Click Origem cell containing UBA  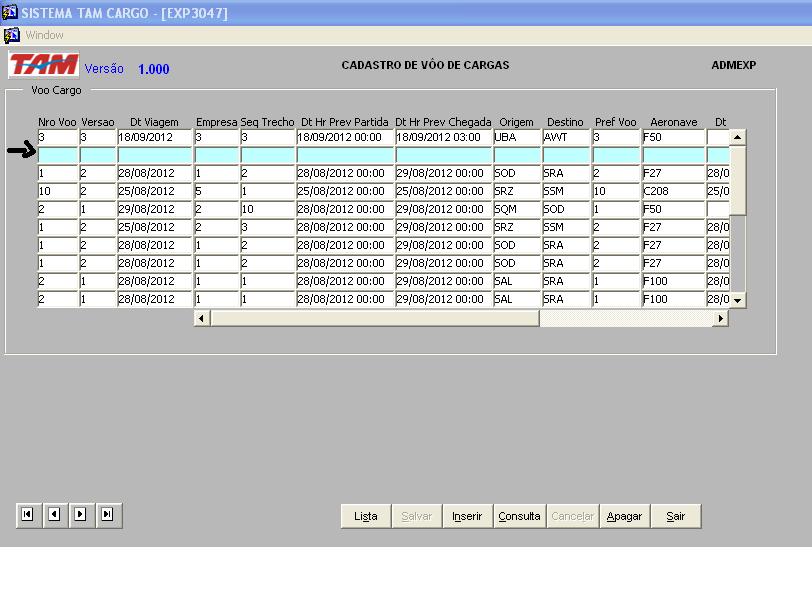(516, 137)
